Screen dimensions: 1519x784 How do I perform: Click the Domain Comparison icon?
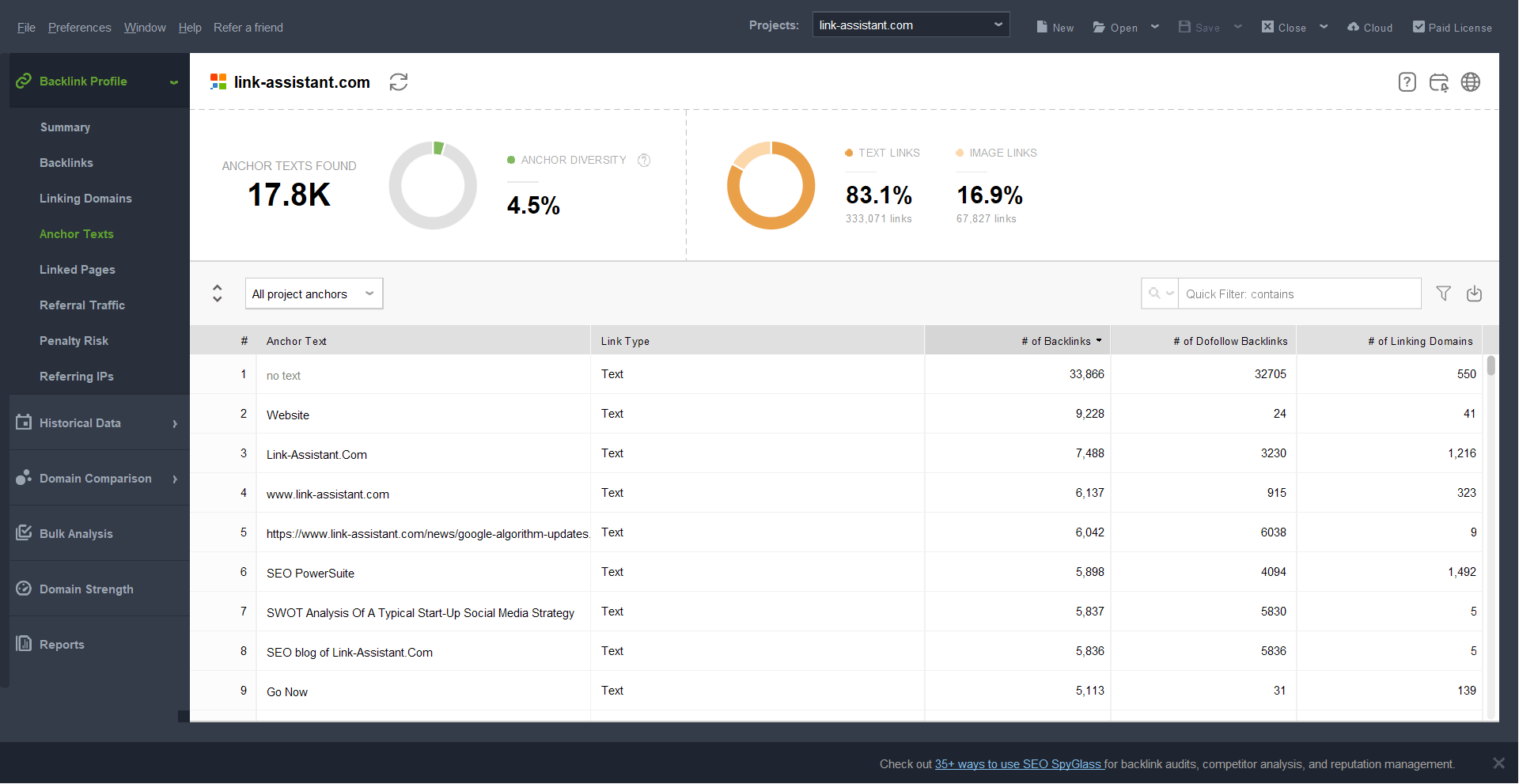[x=24, y=478]
